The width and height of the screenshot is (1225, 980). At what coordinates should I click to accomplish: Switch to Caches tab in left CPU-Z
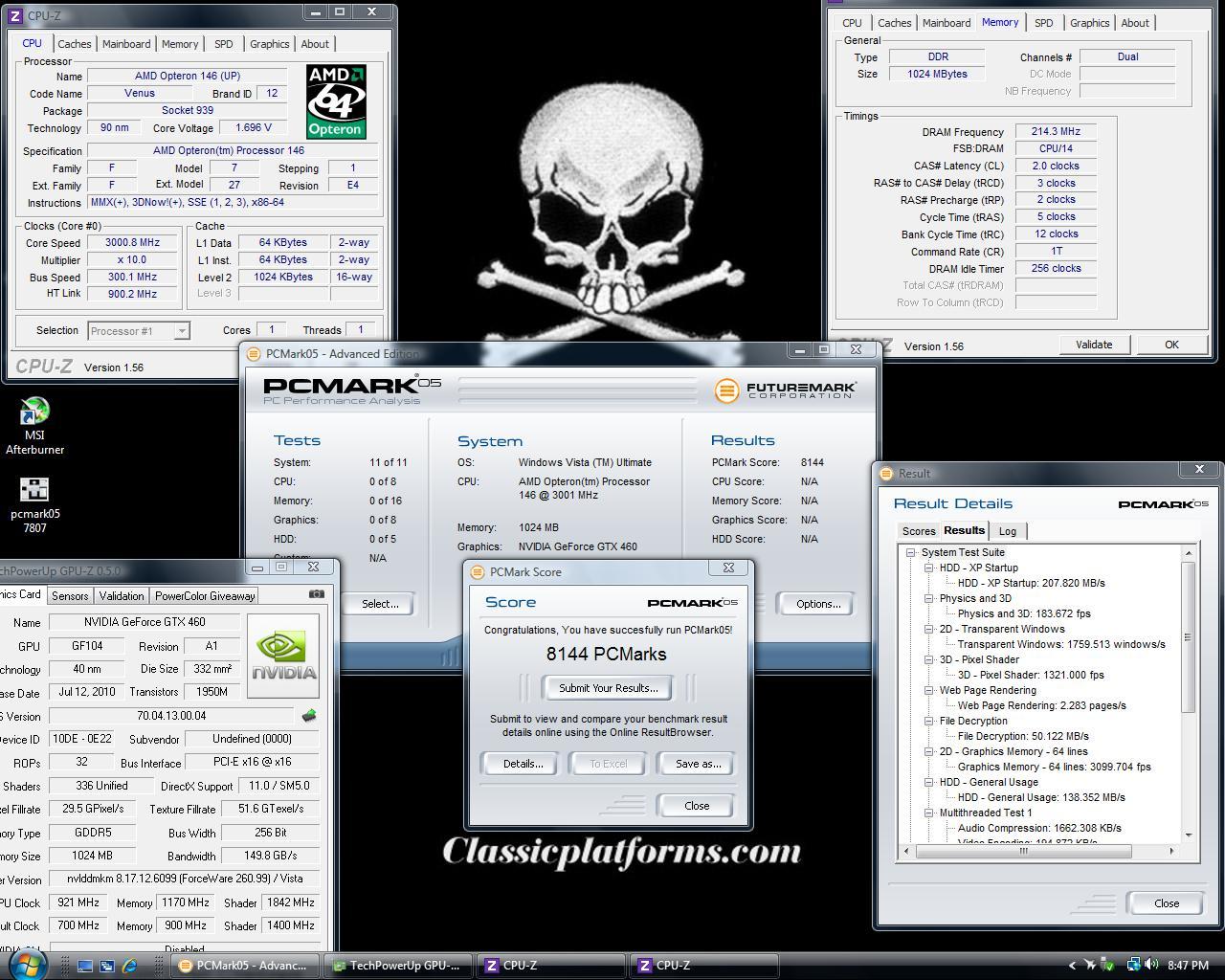pyautogui.click(x=75, y=44)
